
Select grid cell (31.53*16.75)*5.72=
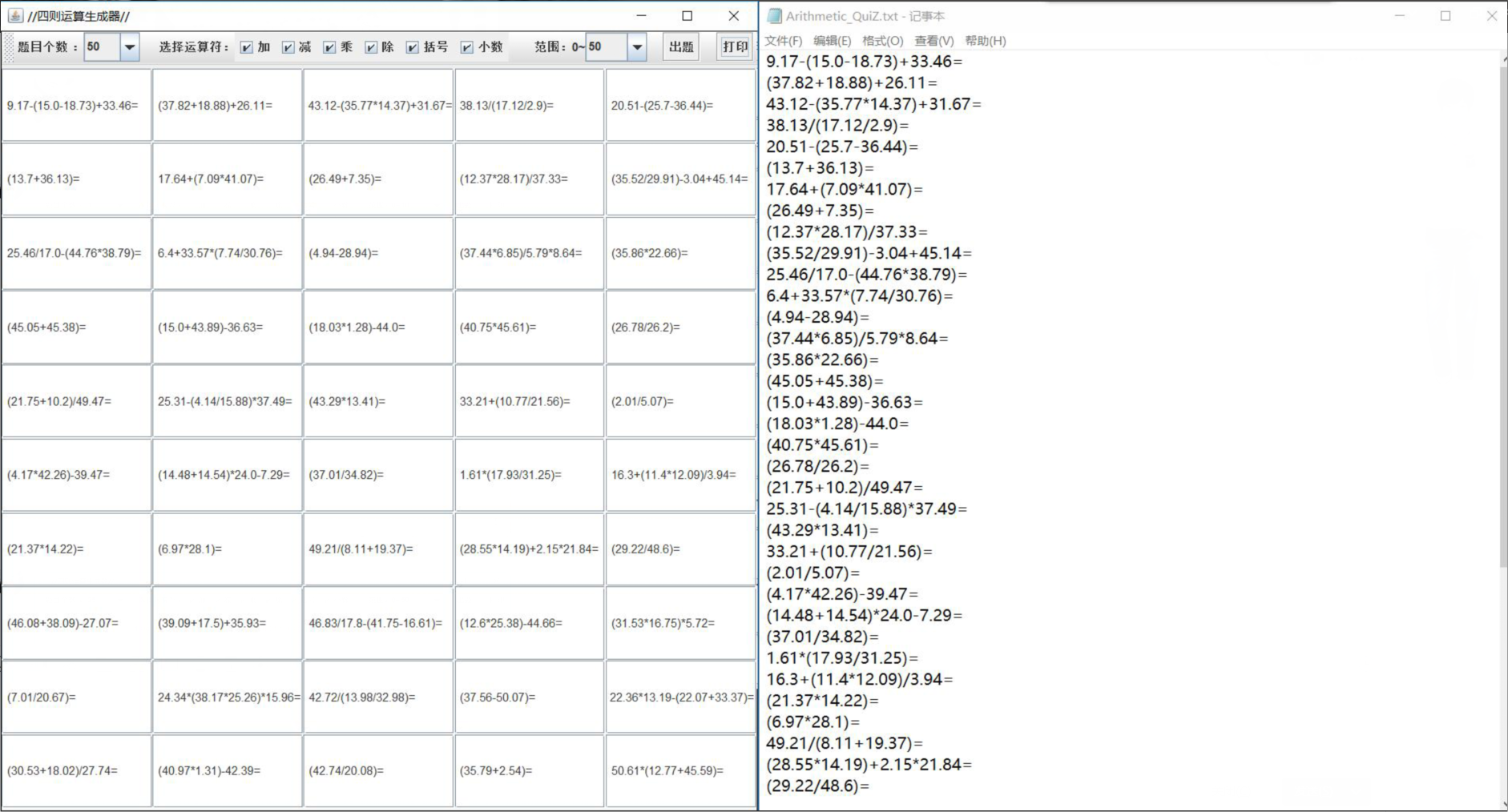pyautogui.click(x=680, y=623)
